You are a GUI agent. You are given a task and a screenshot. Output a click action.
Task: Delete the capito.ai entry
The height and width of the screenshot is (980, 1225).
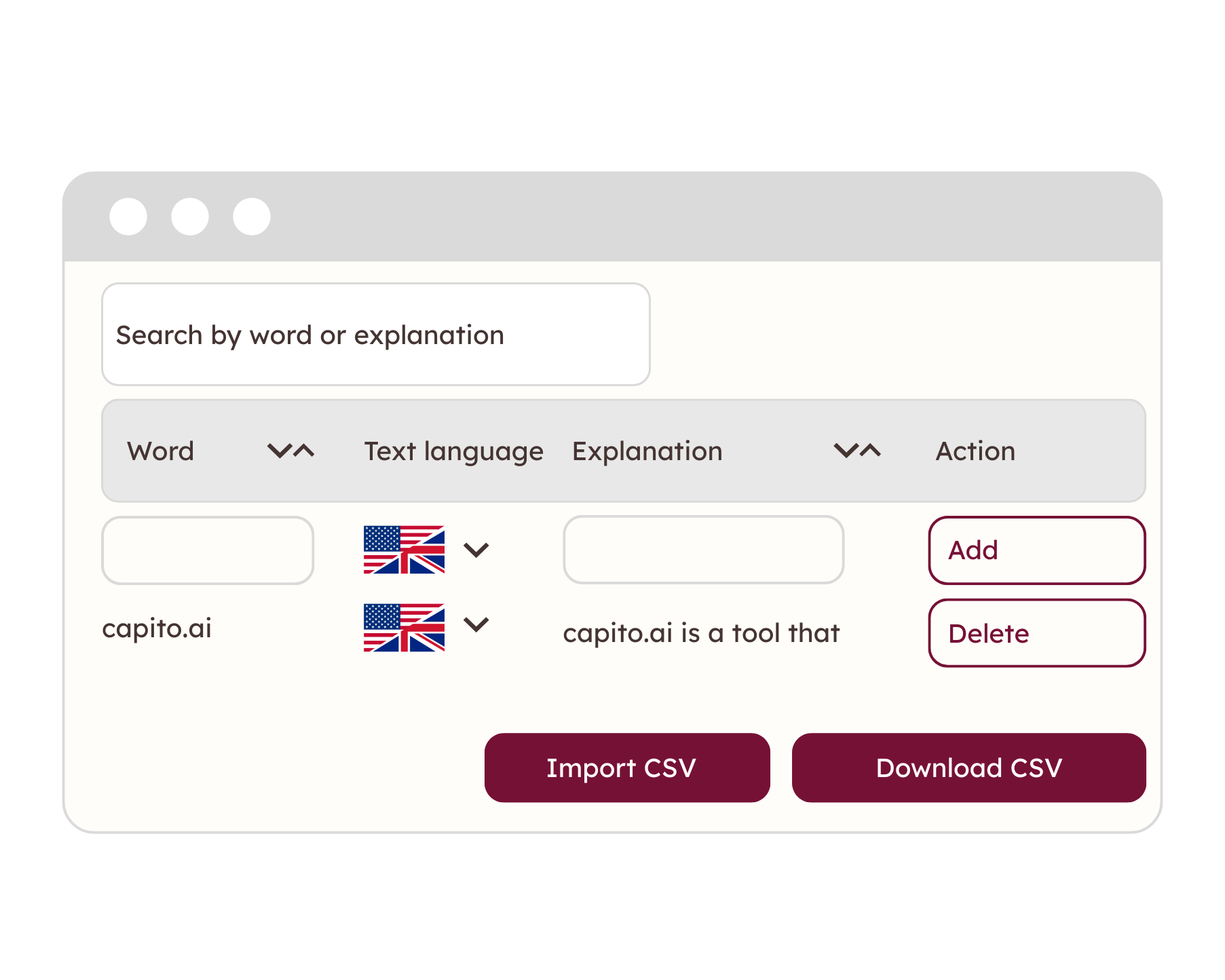point(1036,633)
